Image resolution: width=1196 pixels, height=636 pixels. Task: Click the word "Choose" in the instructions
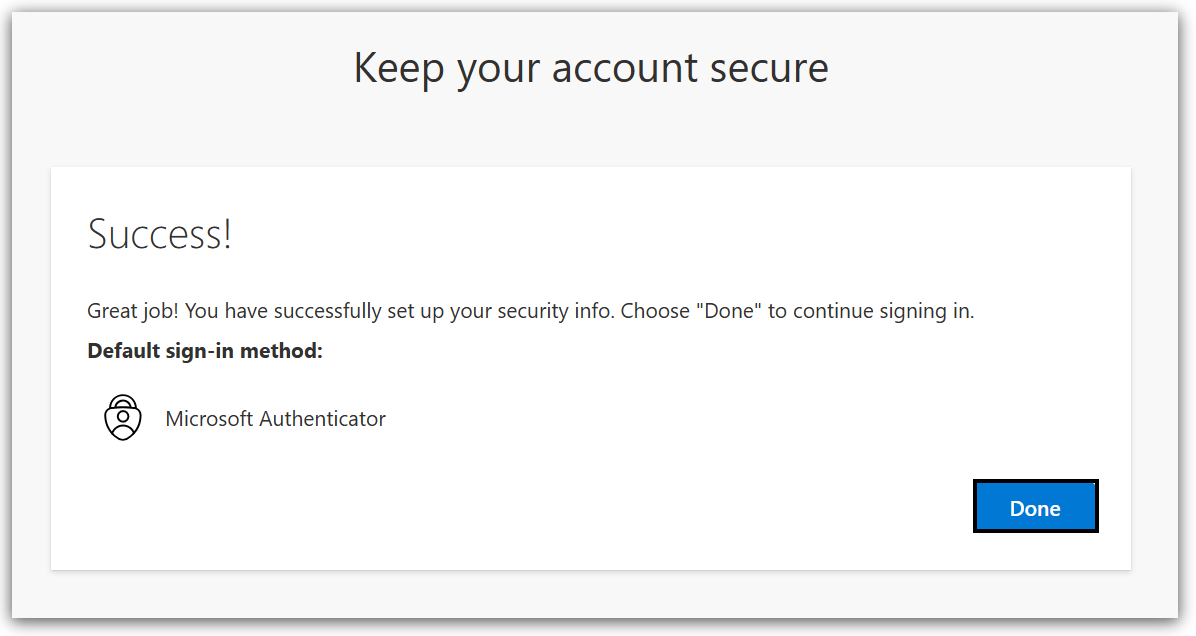pos(654,311)
